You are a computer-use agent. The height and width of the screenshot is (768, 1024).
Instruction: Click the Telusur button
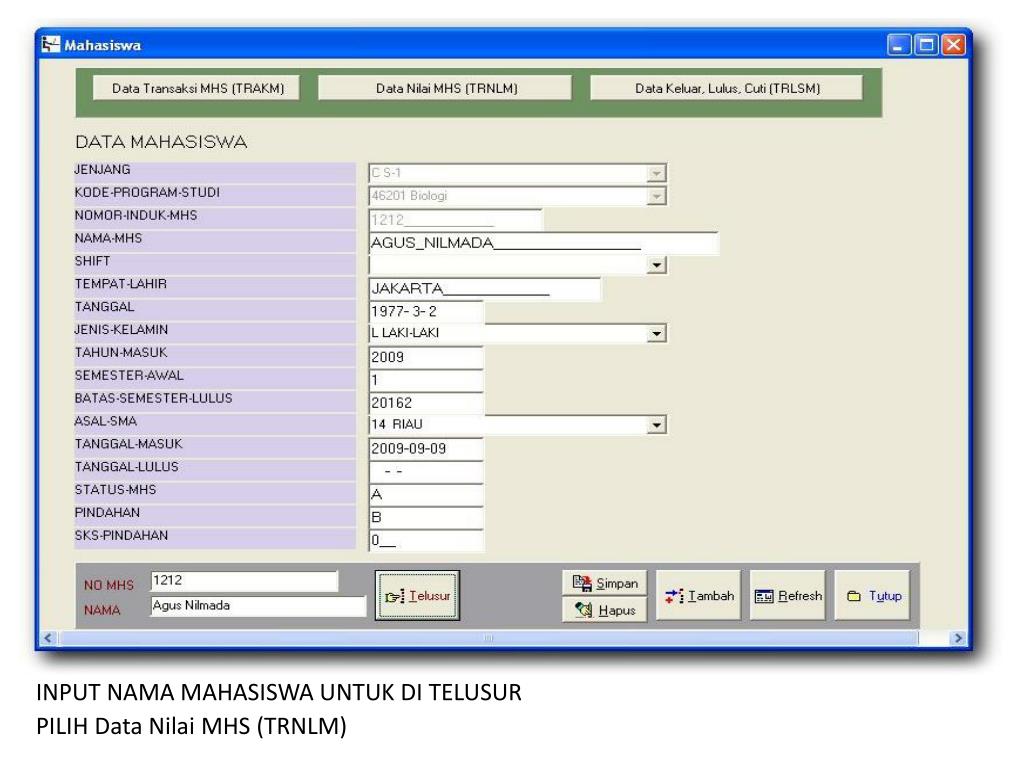[x=417, y=596]
